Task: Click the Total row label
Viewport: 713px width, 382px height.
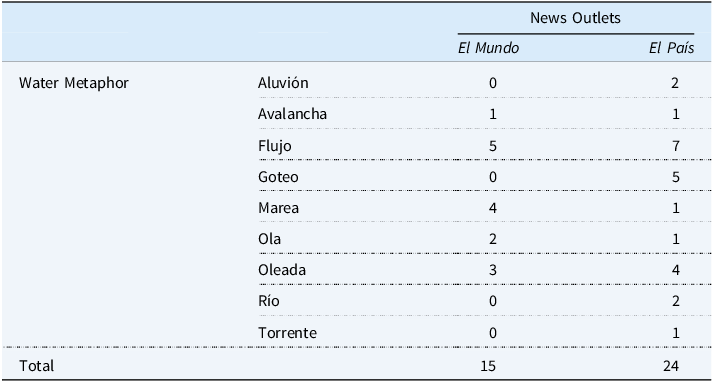Action: coord(36,366)
